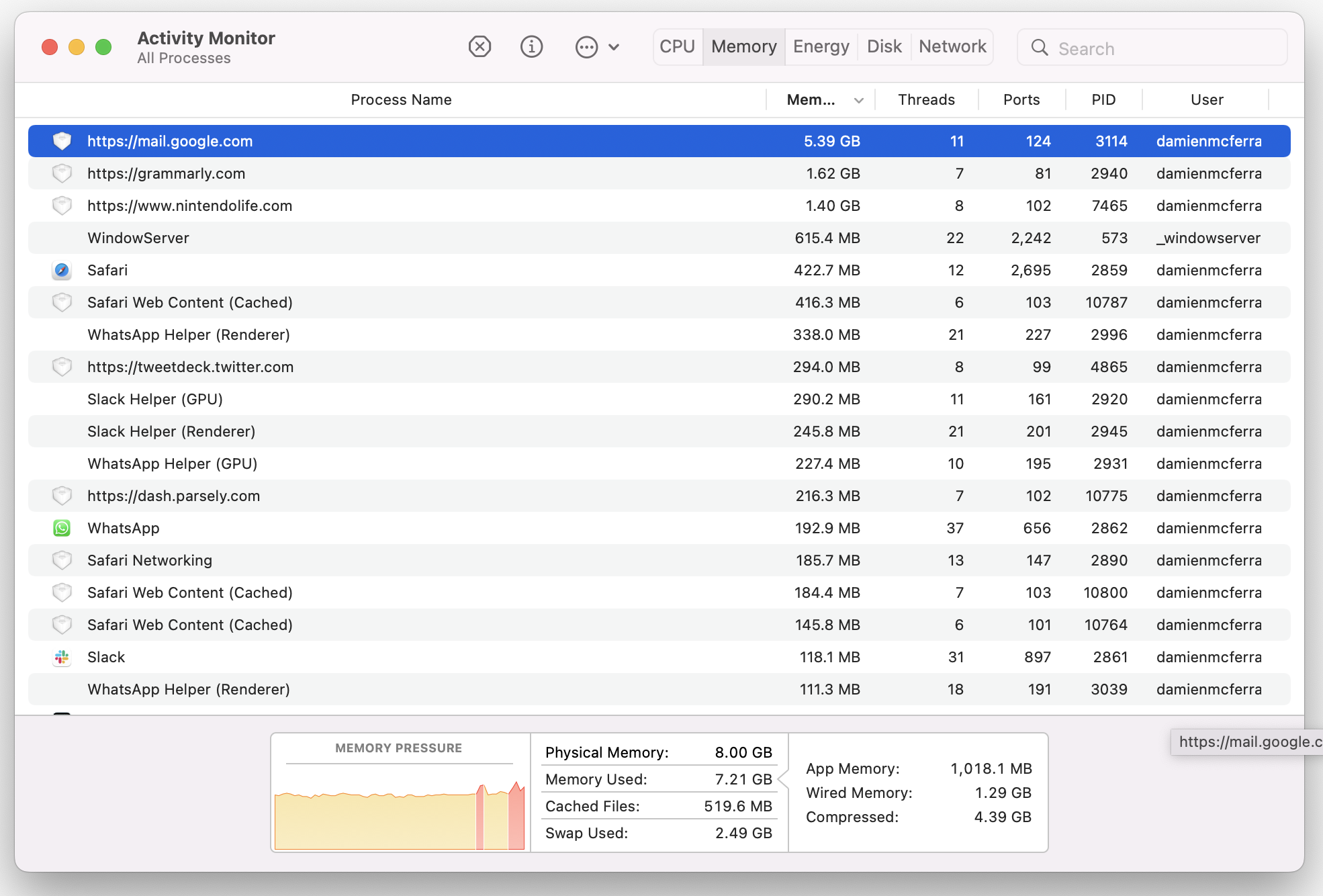Click the Process Name column header

[401, 100]
